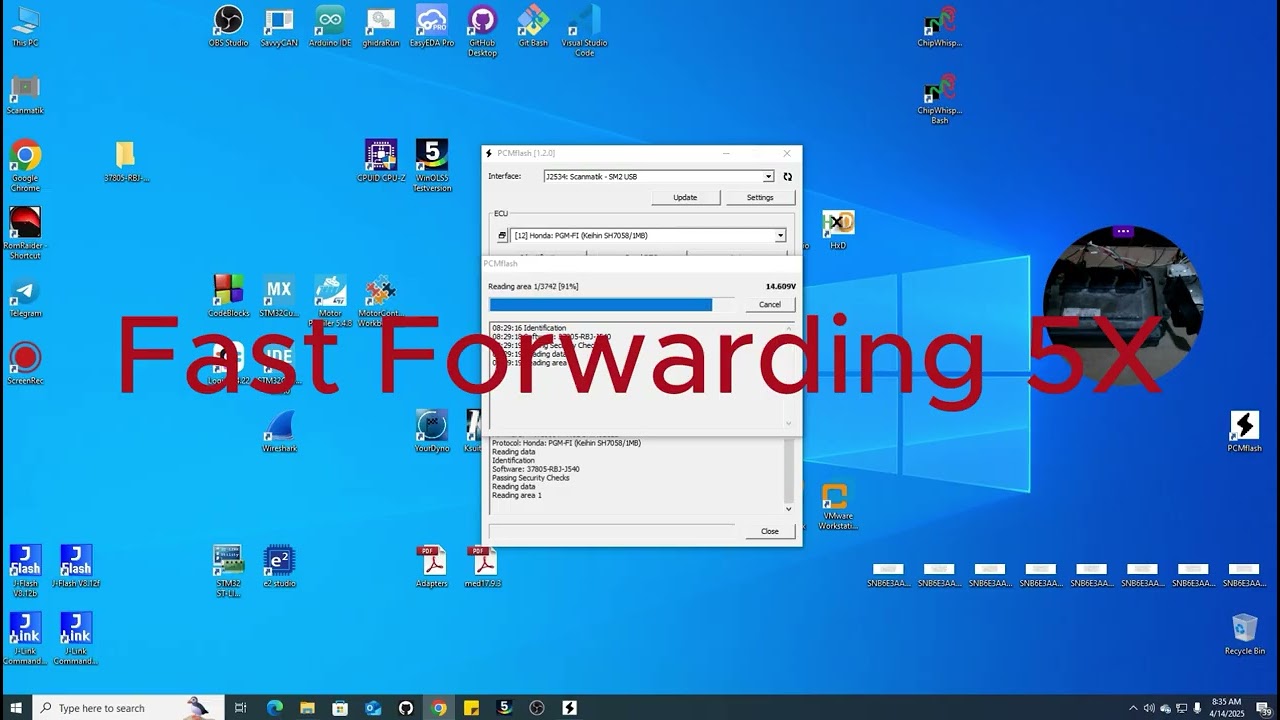Open WinOLS5 Testversion desktop icon
The image size is (1280, 720).
(x=432, y=165)
